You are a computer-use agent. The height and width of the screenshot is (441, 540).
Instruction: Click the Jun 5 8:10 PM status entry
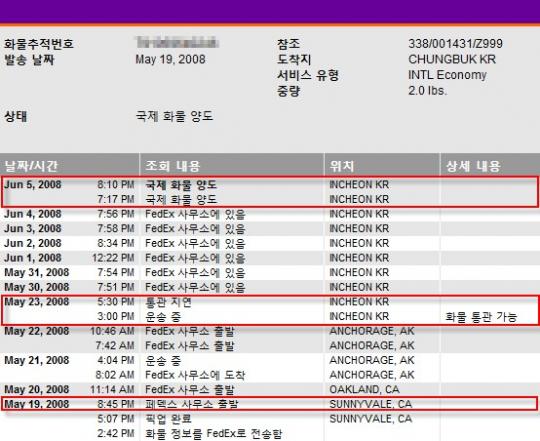pyautogui.click(x=270, y=185)
